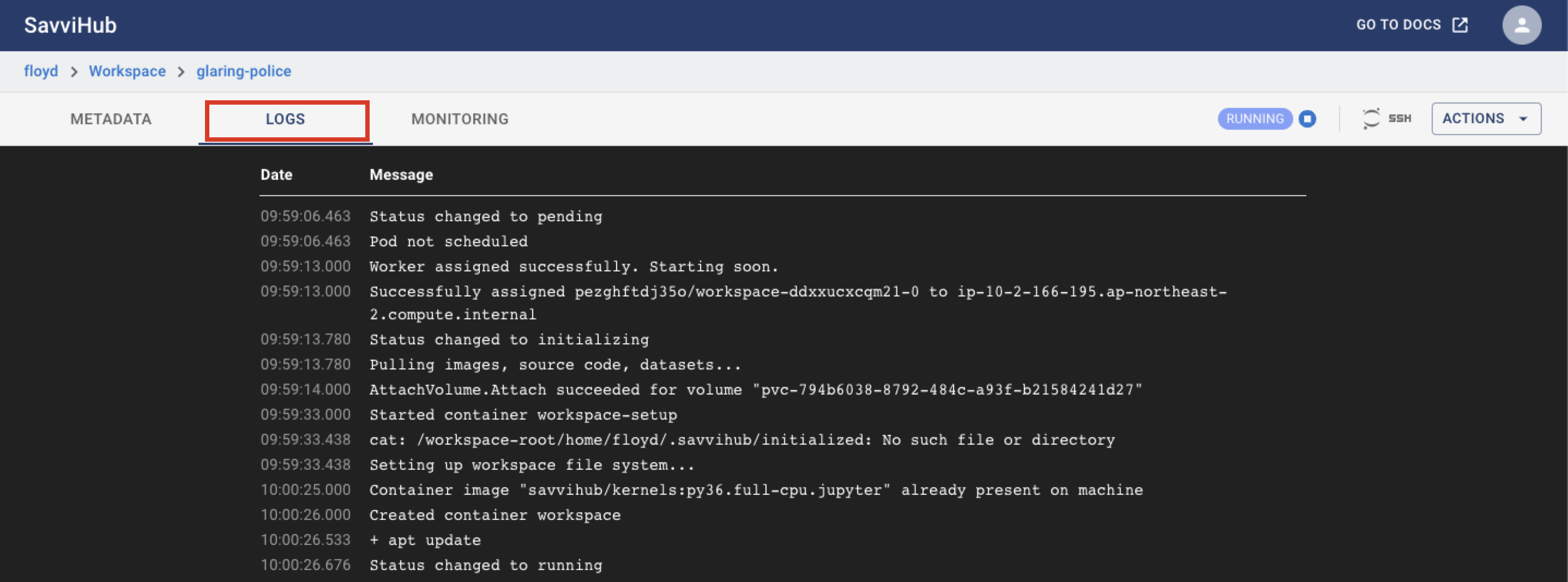Image resolution: width=1568 pixels, height=582 pixels.
Task: Click the SavviHub logo
Action: point(71,25)
